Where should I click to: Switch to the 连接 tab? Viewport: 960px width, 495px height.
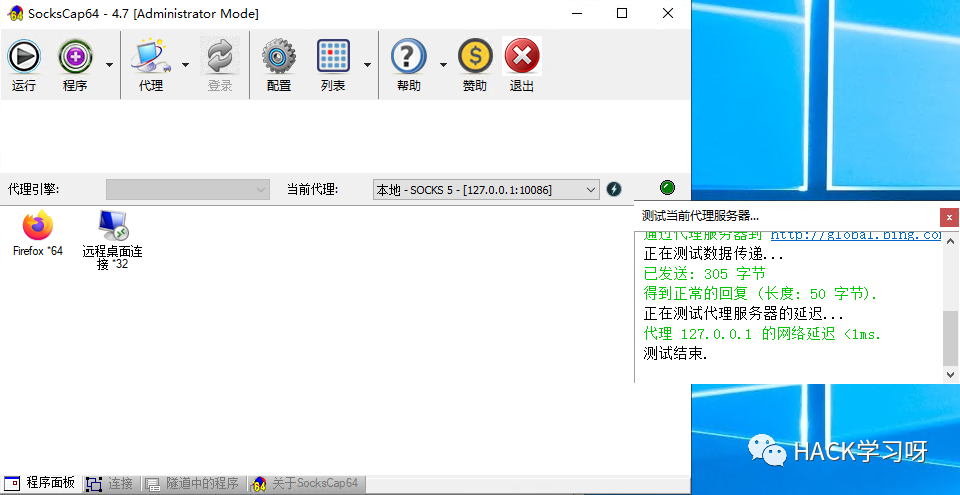pyautogui.click(x=110, y=483)
